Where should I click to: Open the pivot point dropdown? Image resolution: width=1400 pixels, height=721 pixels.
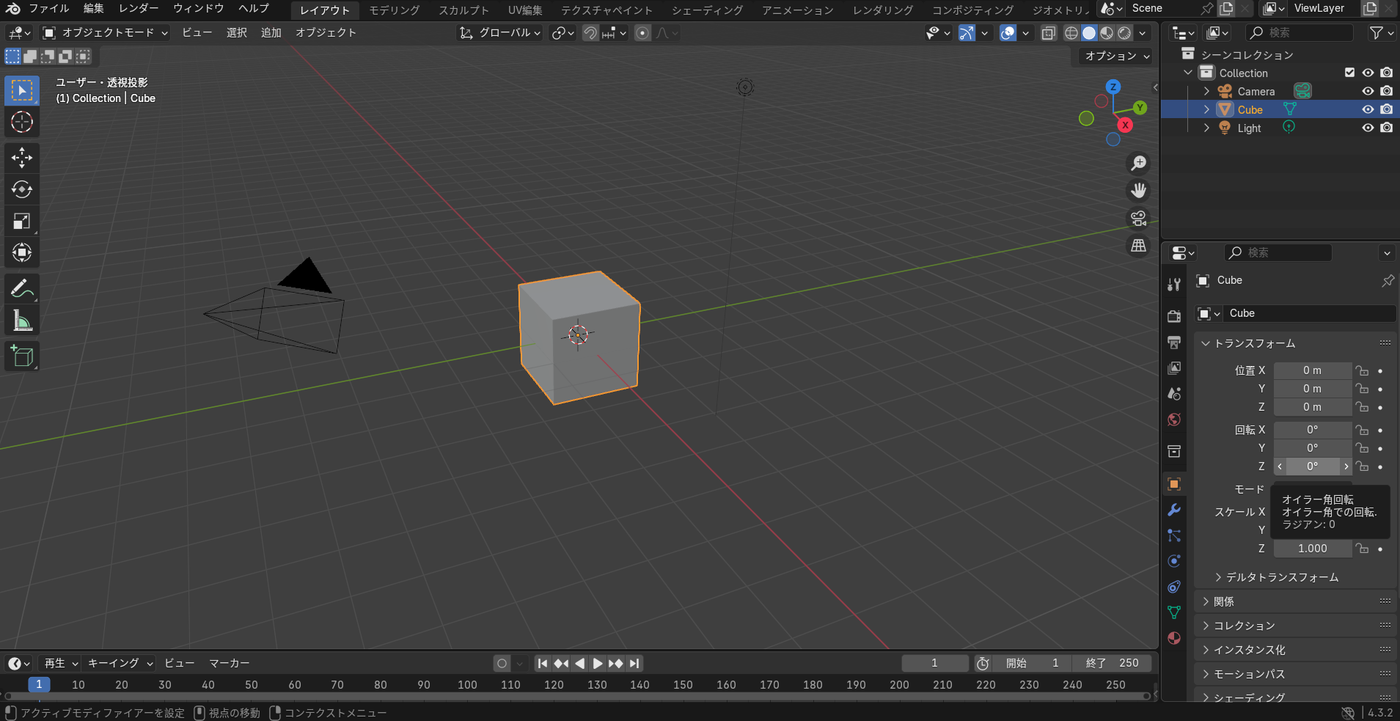click(x=563, y=33)
